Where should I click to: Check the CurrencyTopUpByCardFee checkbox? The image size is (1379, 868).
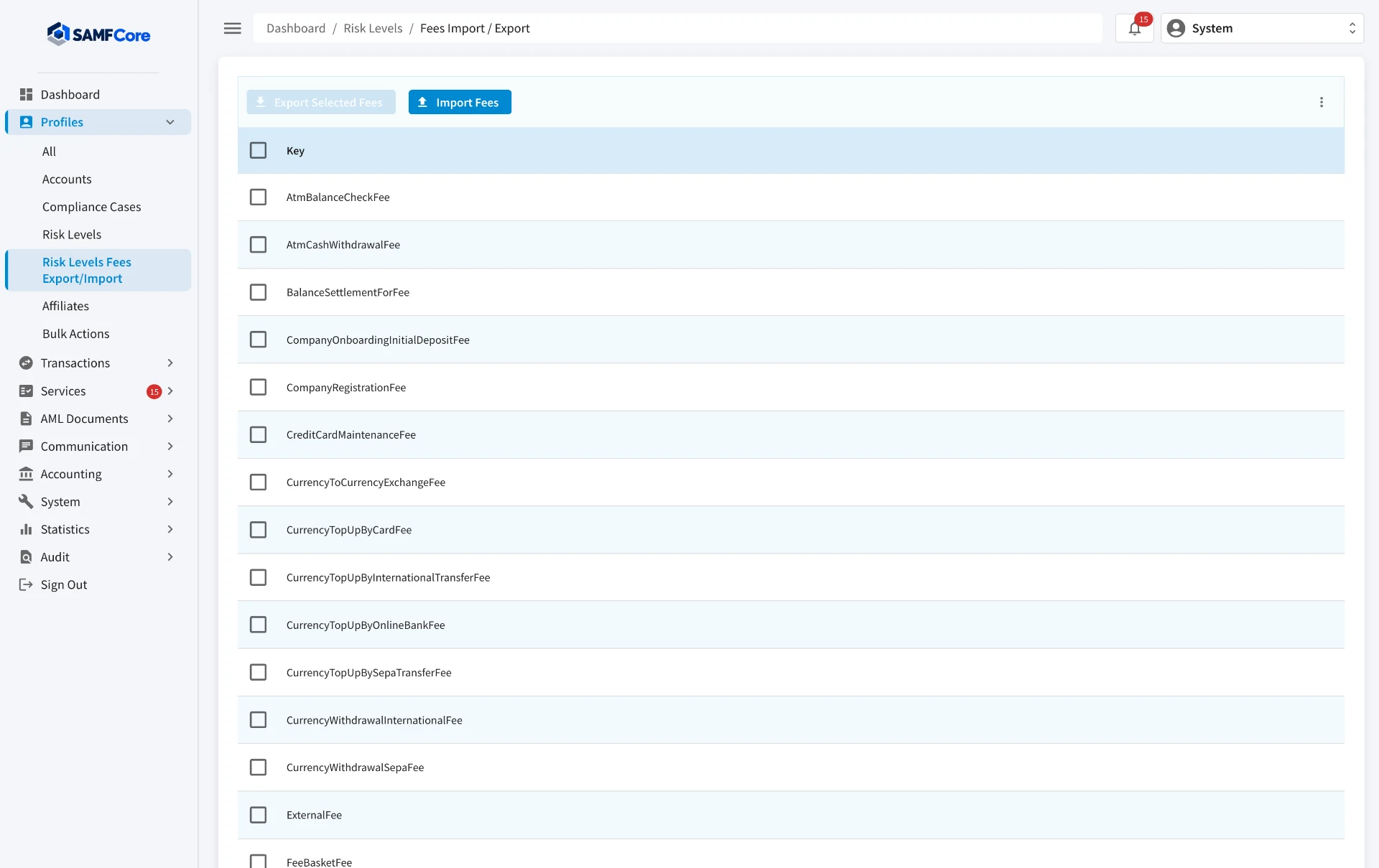(258, 530)
